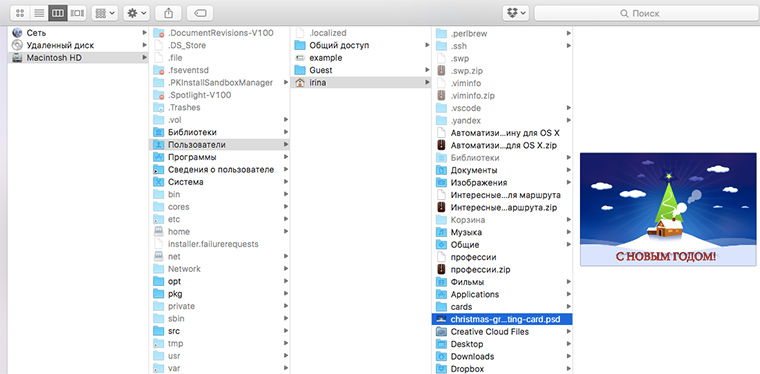This screenshot has height=374, width=760.
Task: Open the .vscode folder
Action: pyautogui.click(x=503, y=108)
